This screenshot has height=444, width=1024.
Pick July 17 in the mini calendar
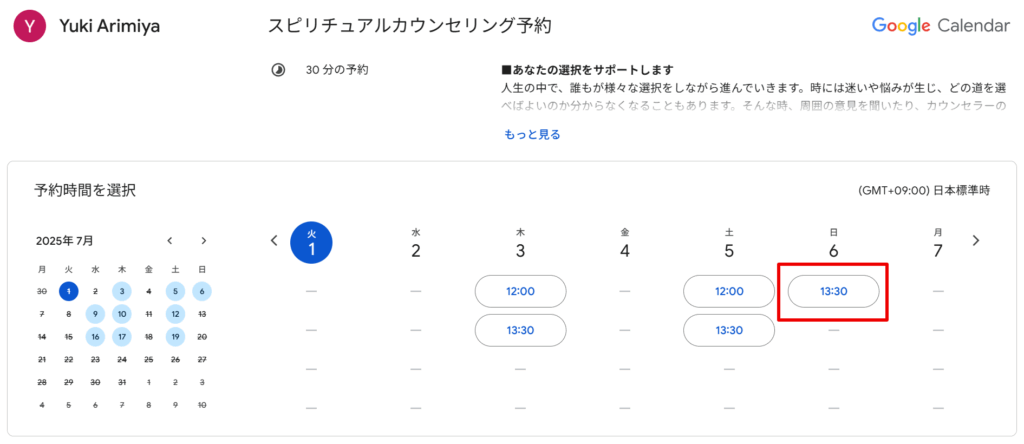pyautogui.click(x=122, y=337)
